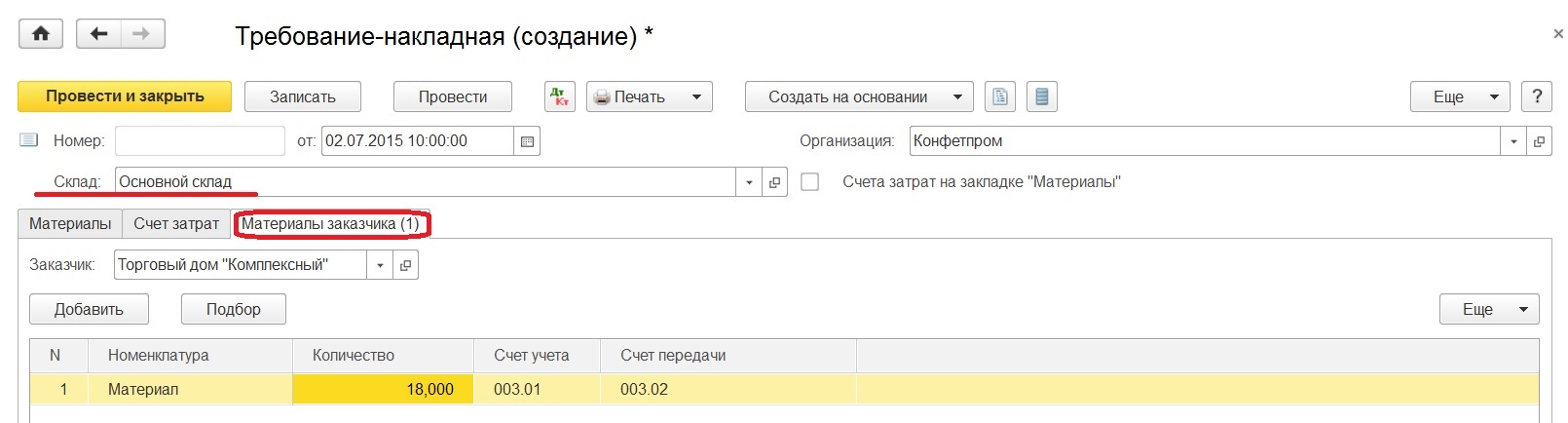1568x423 pixels.
Task: Click the Номер input field
Action: click(200, 141)
